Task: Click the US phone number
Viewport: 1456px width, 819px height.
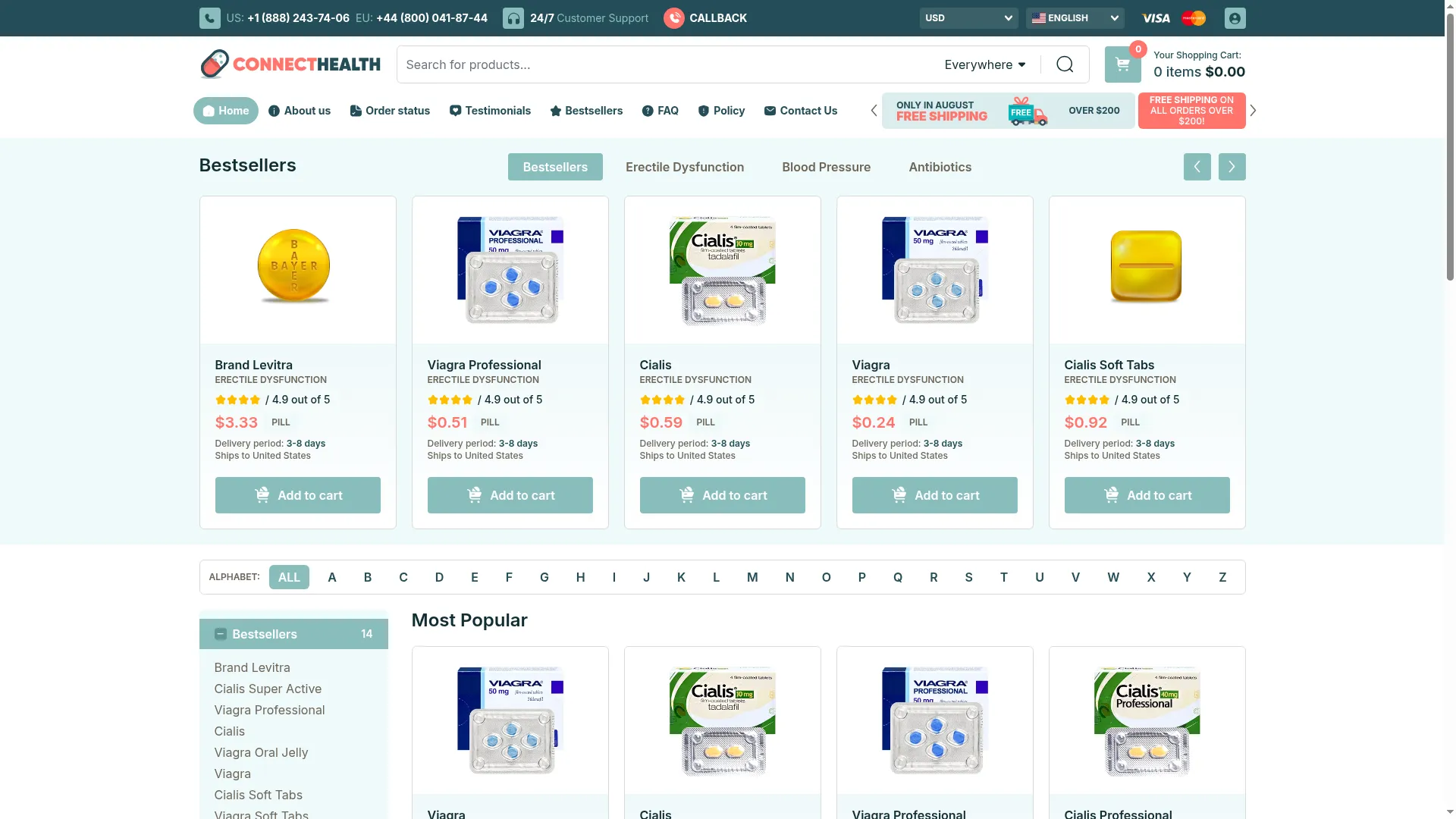Action: click(x=298, y=18)
